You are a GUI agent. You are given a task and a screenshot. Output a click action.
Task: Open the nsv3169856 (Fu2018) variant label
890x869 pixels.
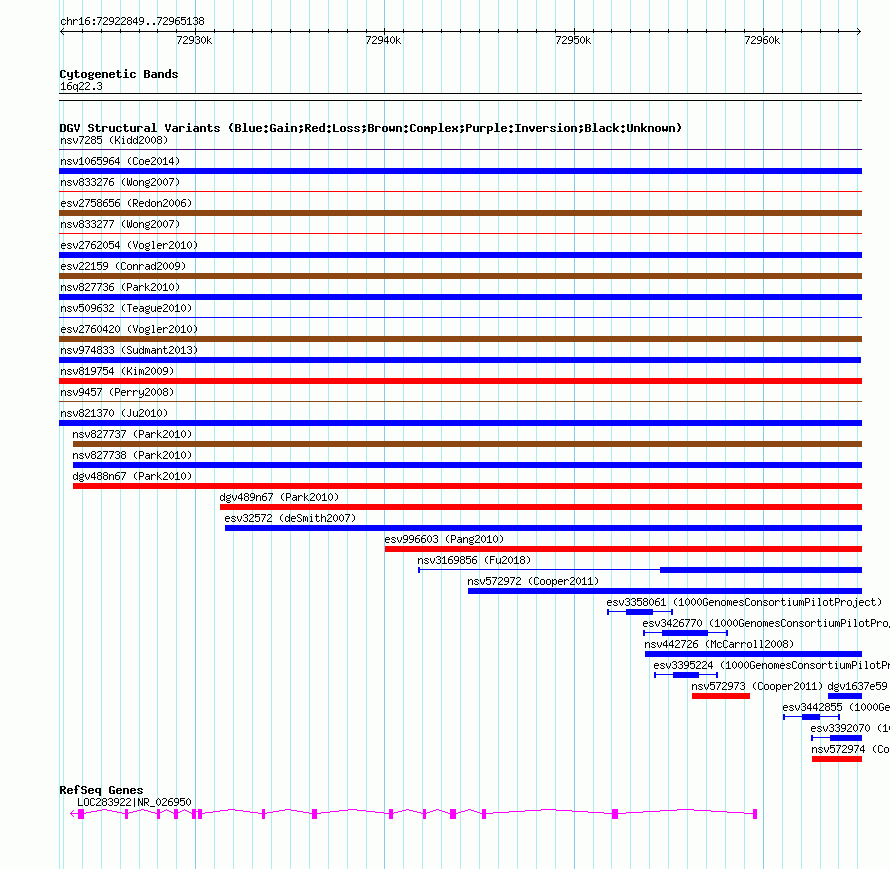pos(474,560)
